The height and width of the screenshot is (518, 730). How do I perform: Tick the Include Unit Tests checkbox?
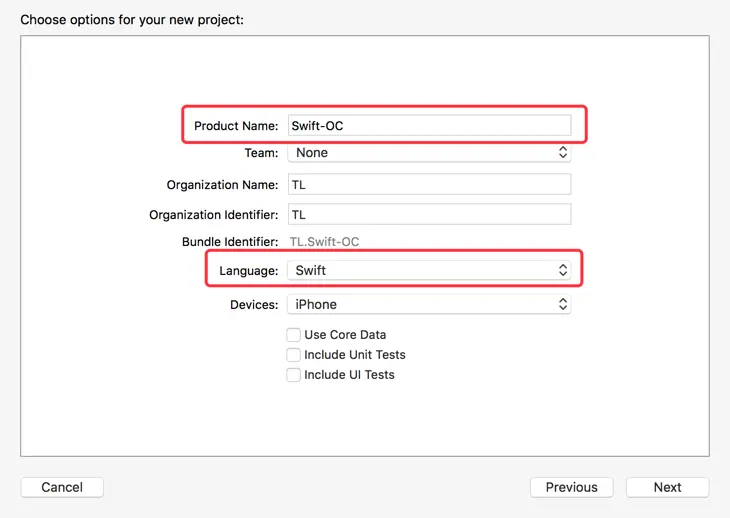(294, 355)
